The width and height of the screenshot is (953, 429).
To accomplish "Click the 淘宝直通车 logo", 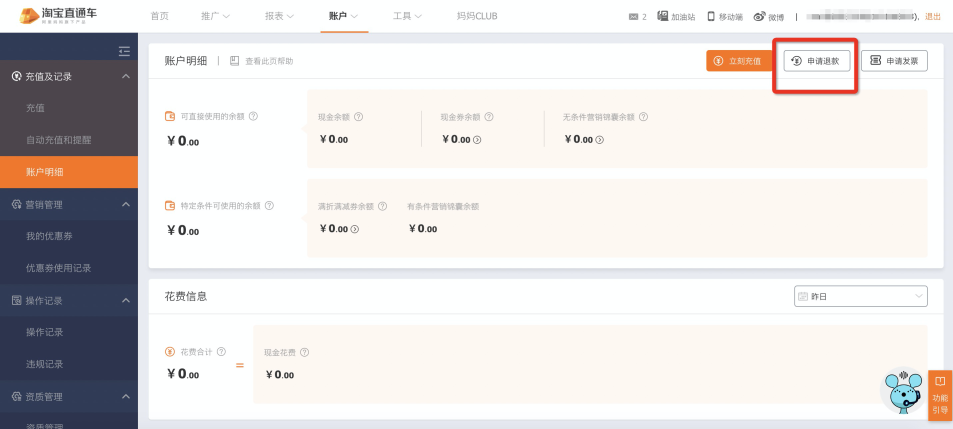I will coord(58,16).
